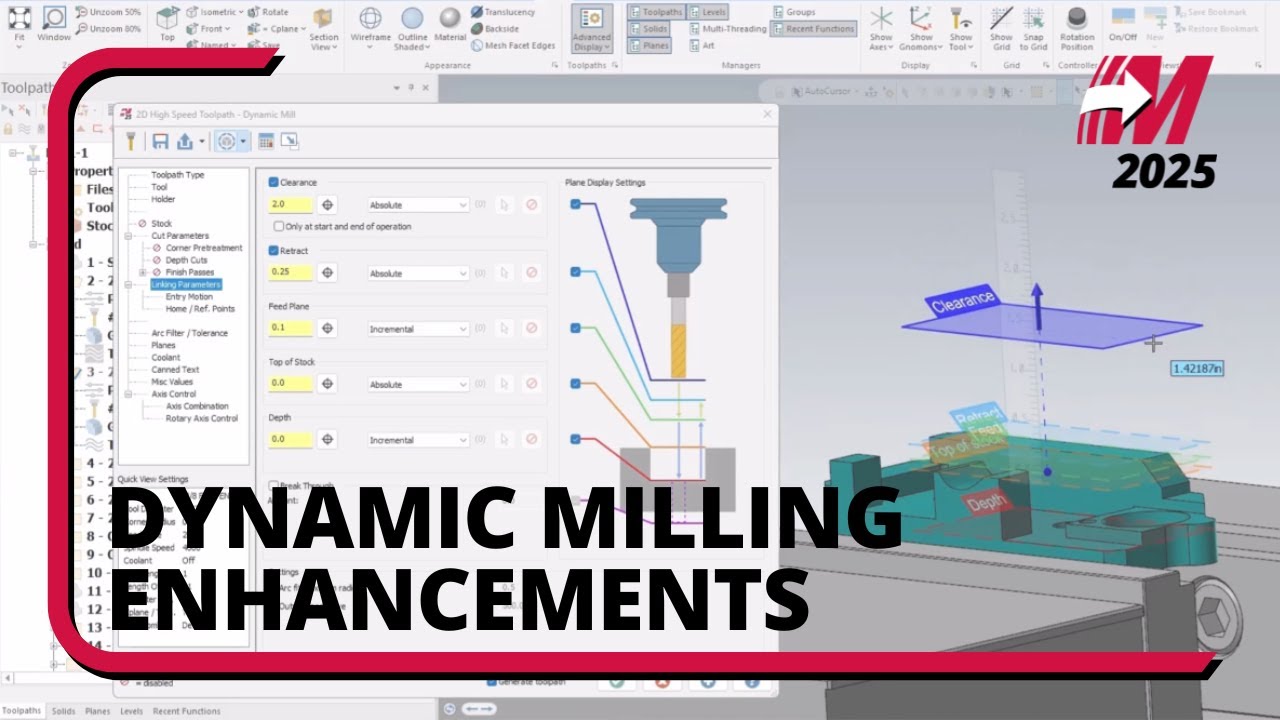This screenshot has height=720, width=1280.
Task: Click the Retract value field
Action: tap(291, 273)
